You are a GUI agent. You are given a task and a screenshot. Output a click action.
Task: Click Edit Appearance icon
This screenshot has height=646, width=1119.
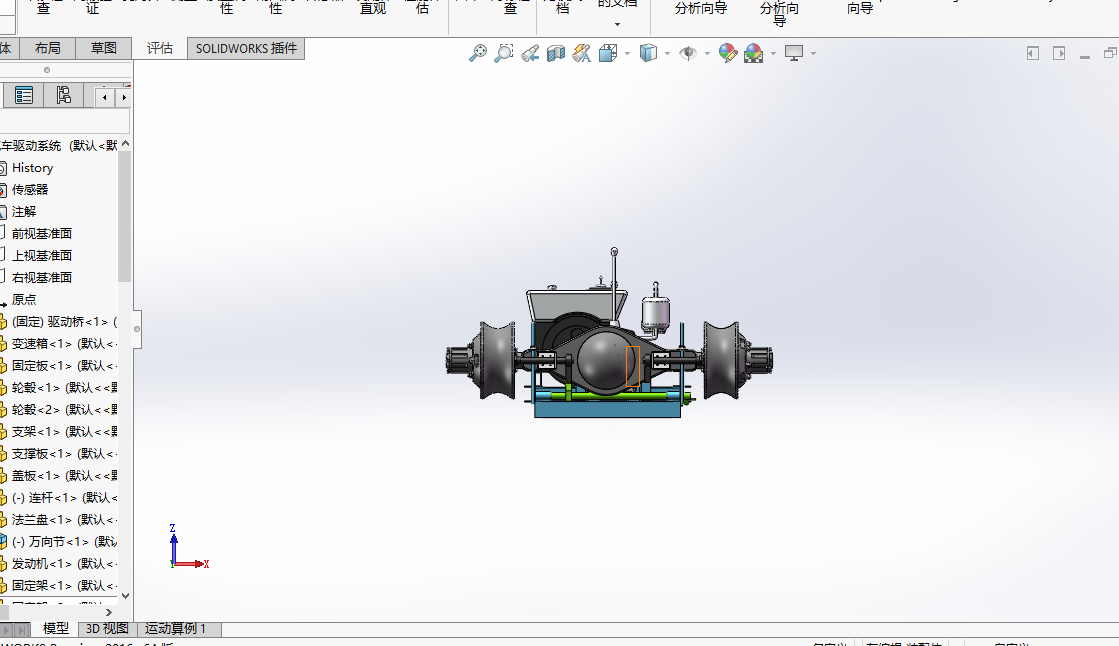pos(727,53)
